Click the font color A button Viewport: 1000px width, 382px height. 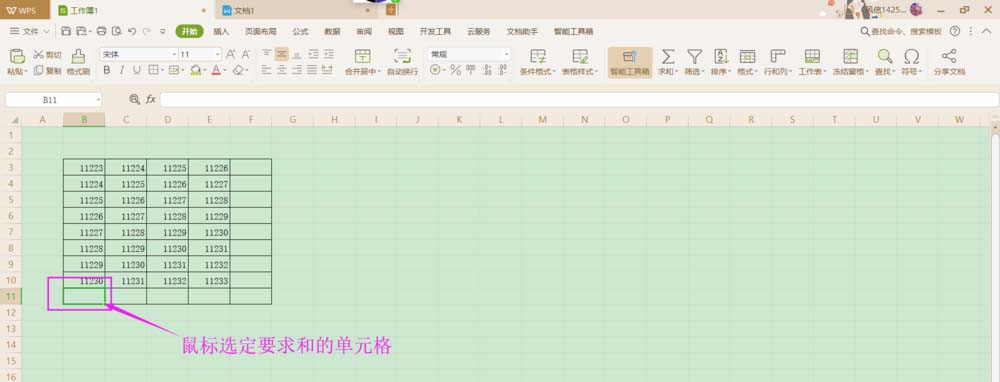(x=216, y=71)
